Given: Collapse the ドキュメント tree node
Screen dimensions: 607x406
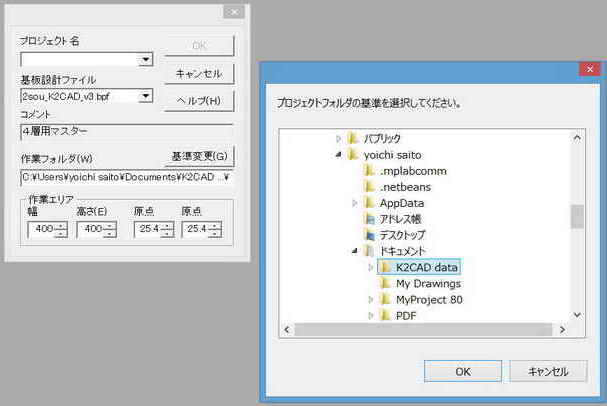Looking at the screenshot, I should pos(354,251).
